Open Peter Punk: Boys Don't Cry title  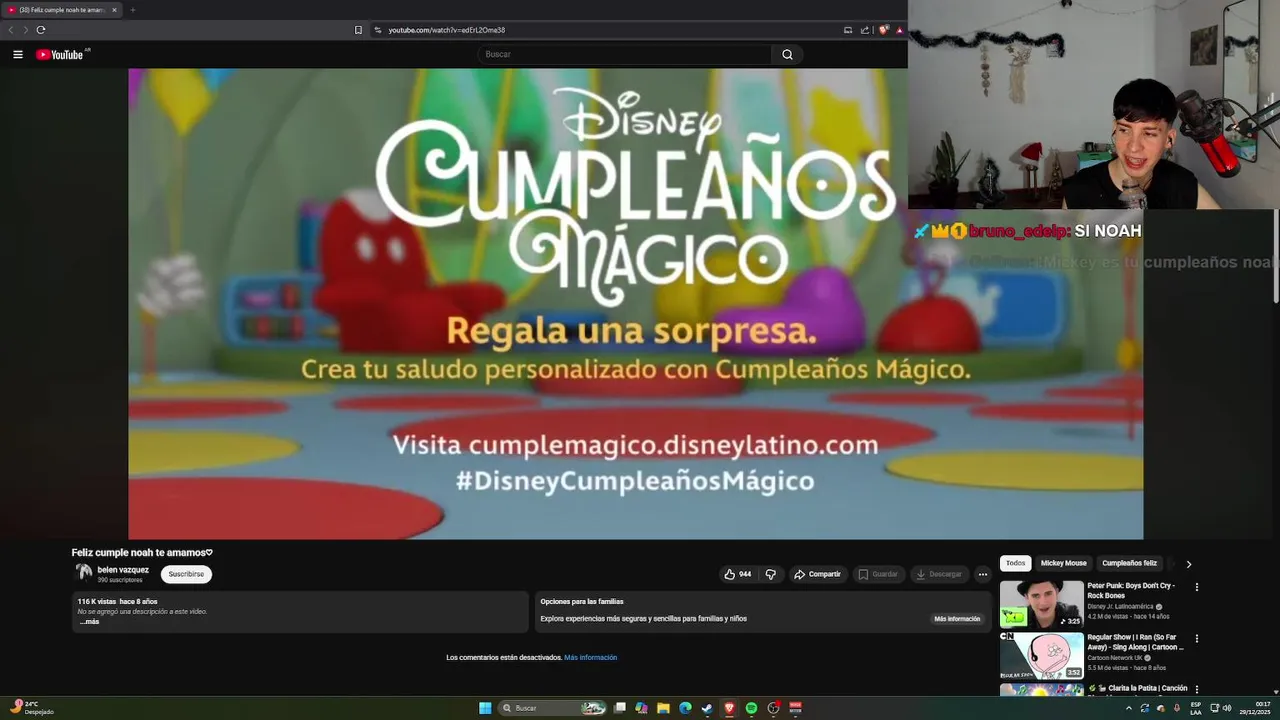1131,590
